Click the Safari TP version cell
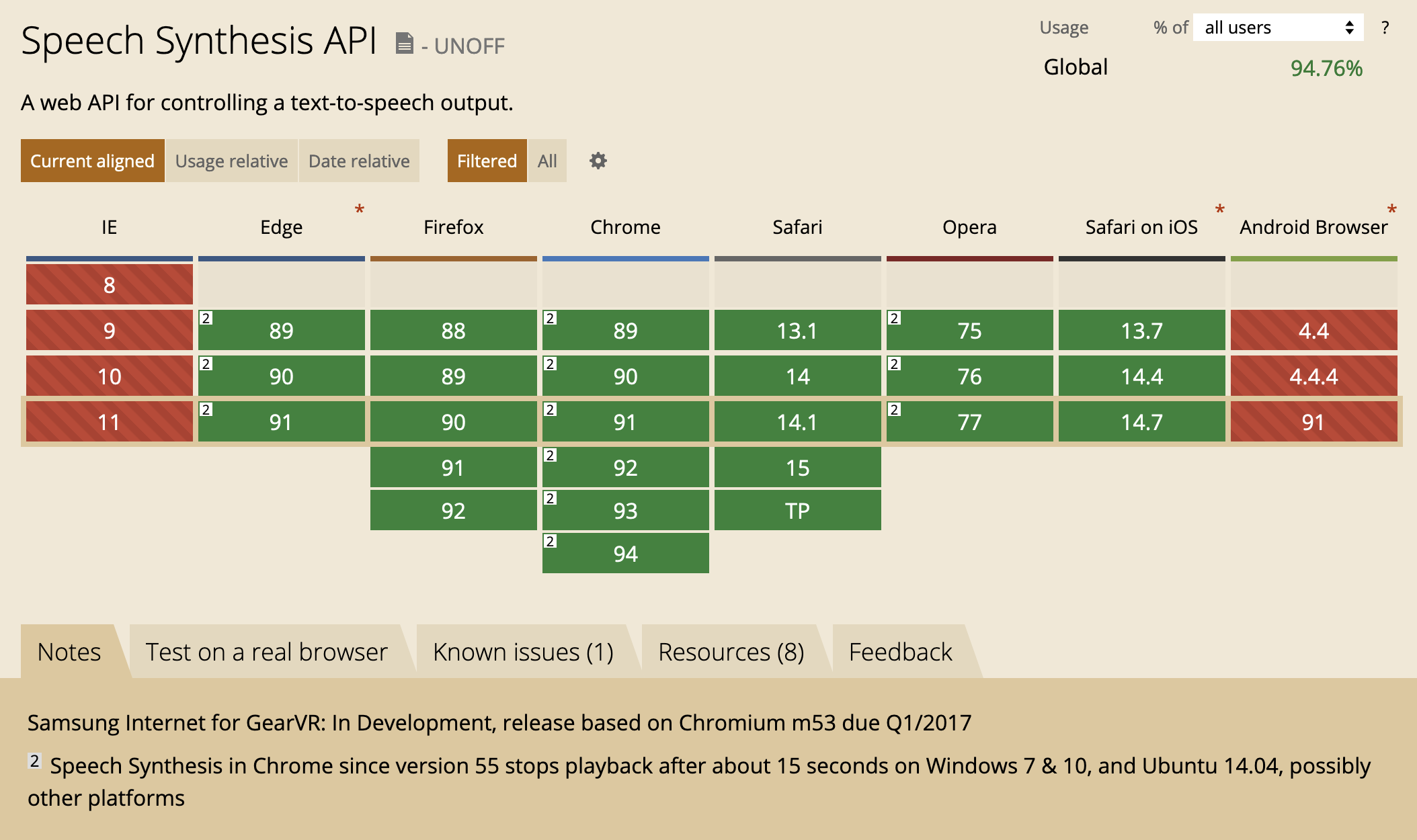This screenshot has width=1417, height=840. click(x=797, y=511)
